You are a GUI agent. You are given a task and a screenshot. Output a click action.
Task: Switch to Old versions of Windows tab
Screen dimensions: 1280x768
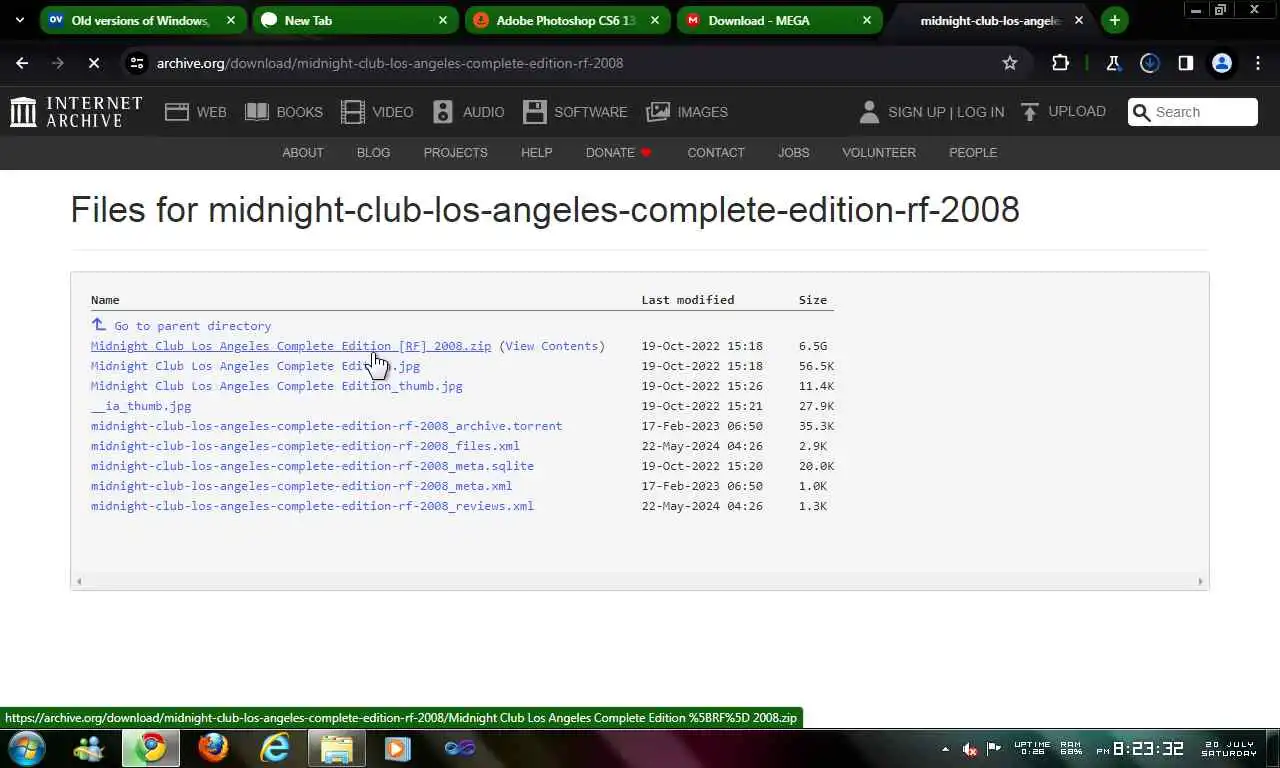coord(142,20)
